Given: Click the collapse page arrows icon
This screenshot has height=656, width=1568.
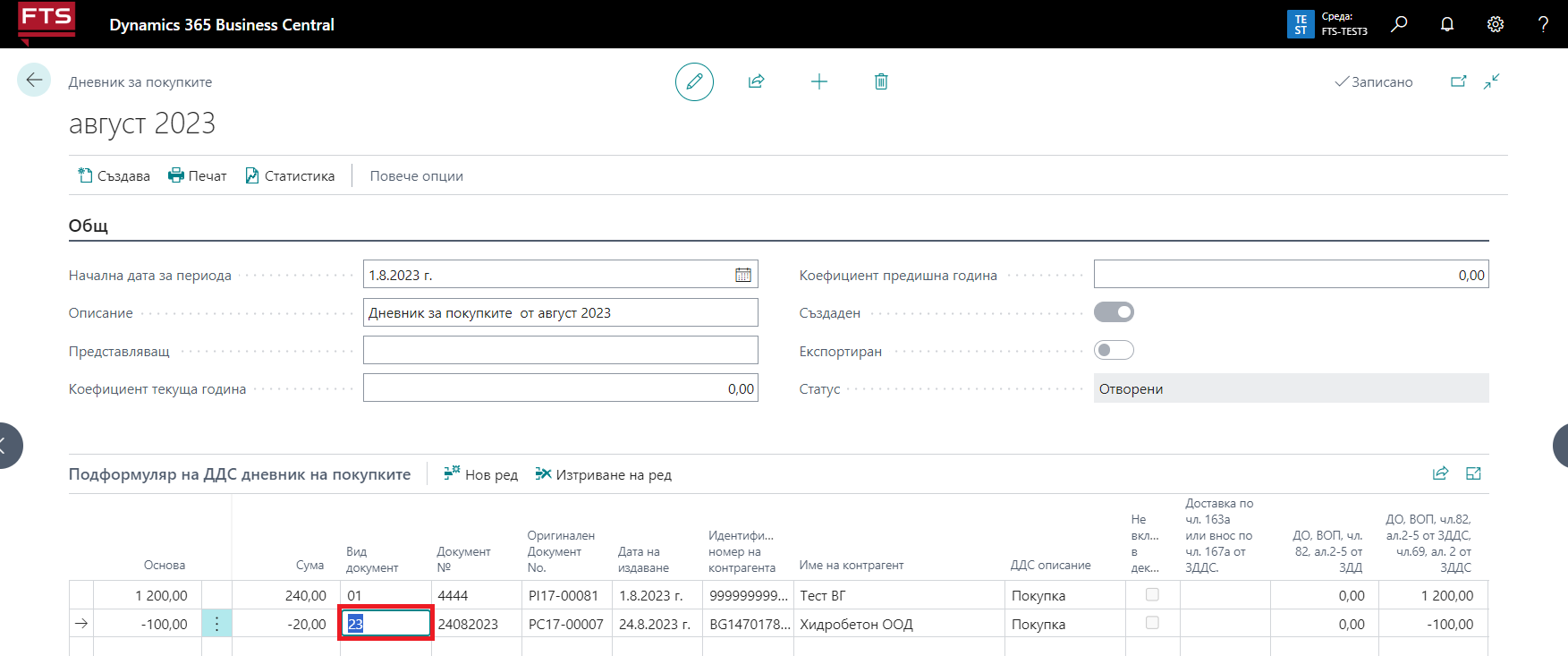Looking at the screenshot, I should coord(1492,81).
